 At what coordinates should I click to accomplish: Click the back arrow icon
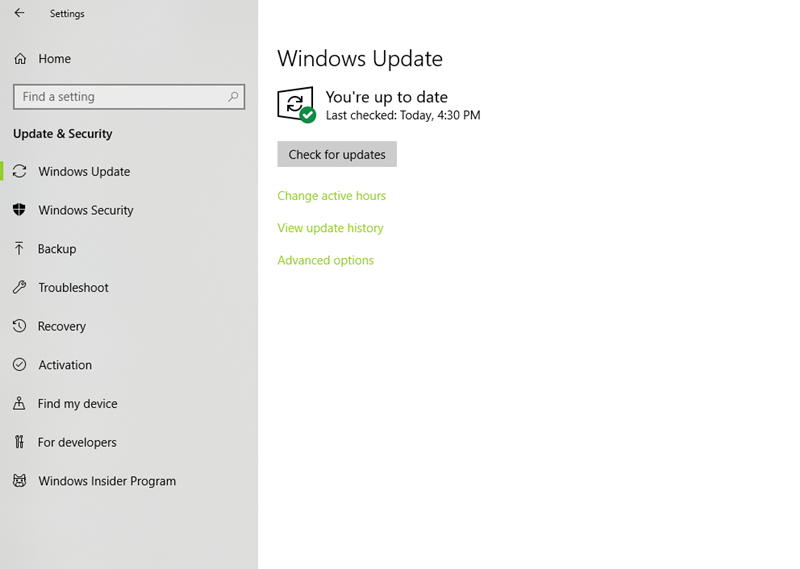(x=19, y=13)
